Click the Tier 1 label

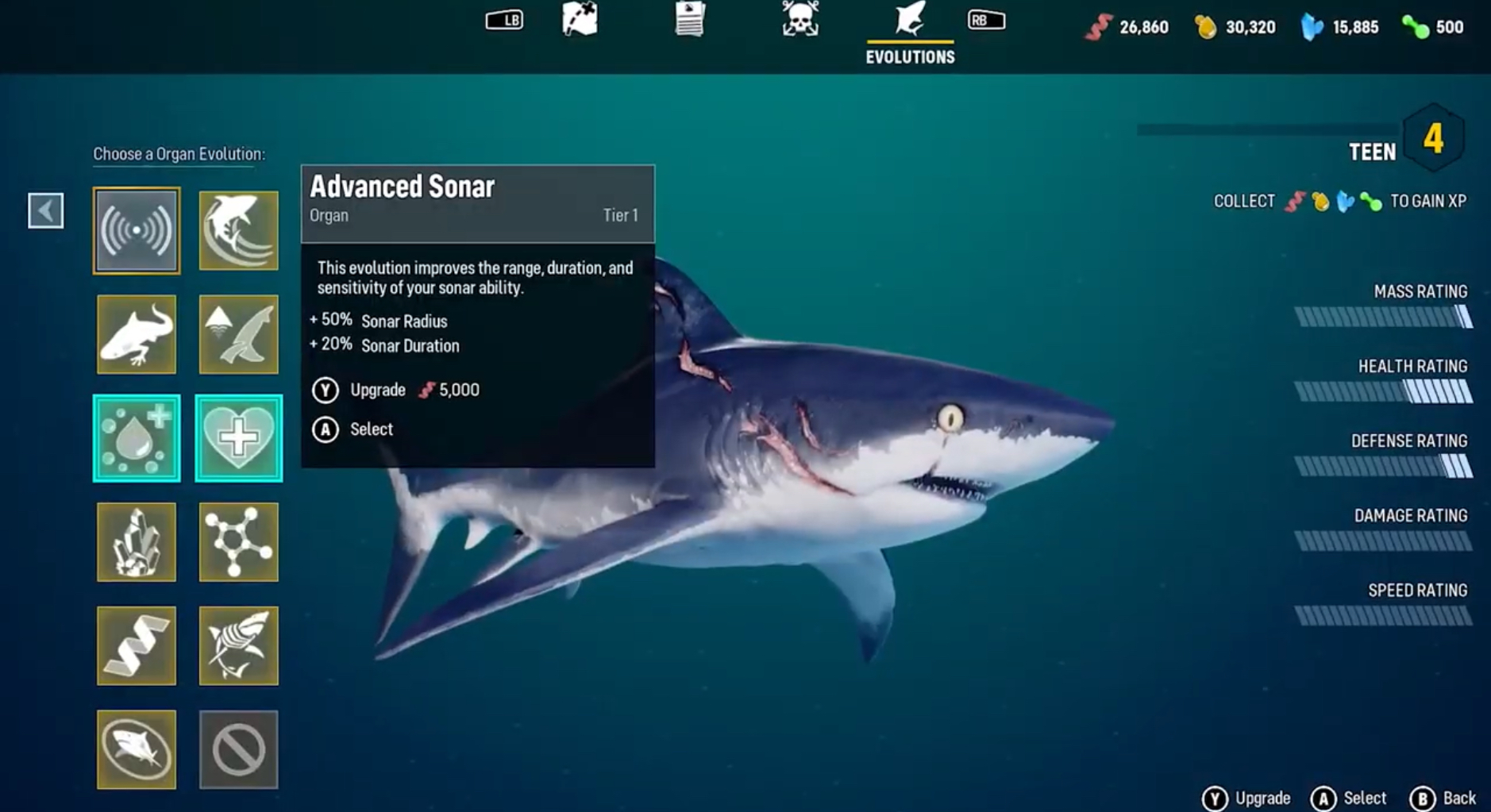pyautogui.click(x=621, y=216)
